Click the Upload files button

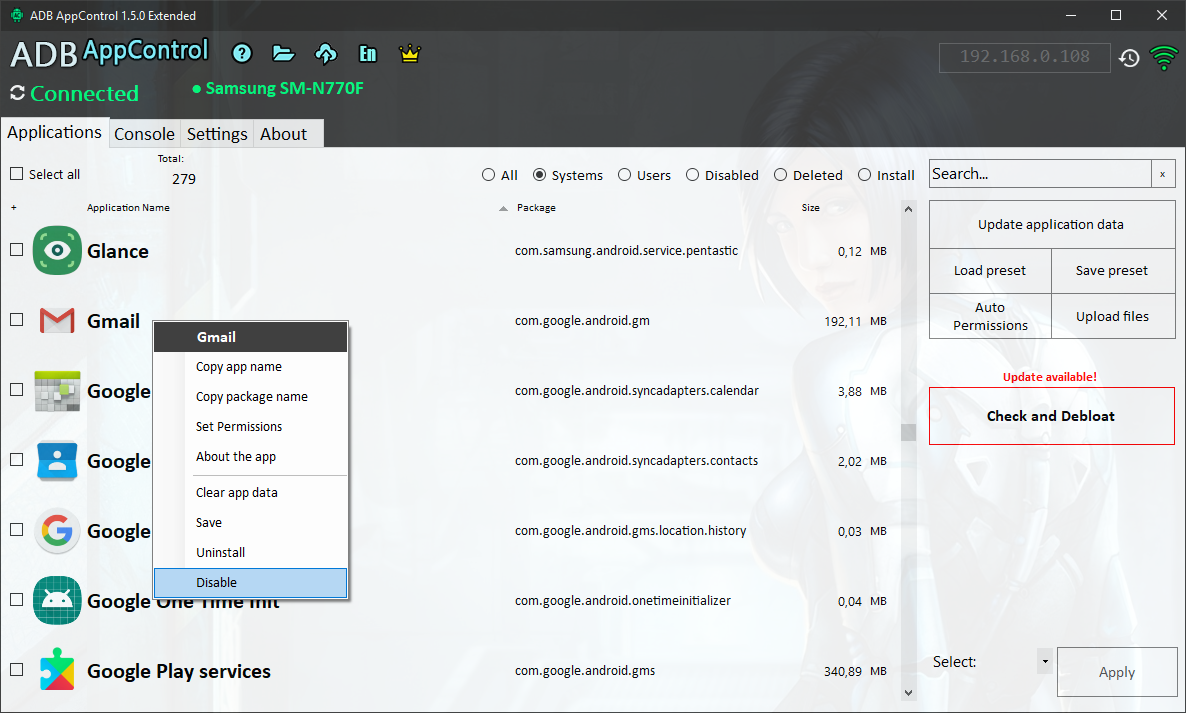point(1113,316)
